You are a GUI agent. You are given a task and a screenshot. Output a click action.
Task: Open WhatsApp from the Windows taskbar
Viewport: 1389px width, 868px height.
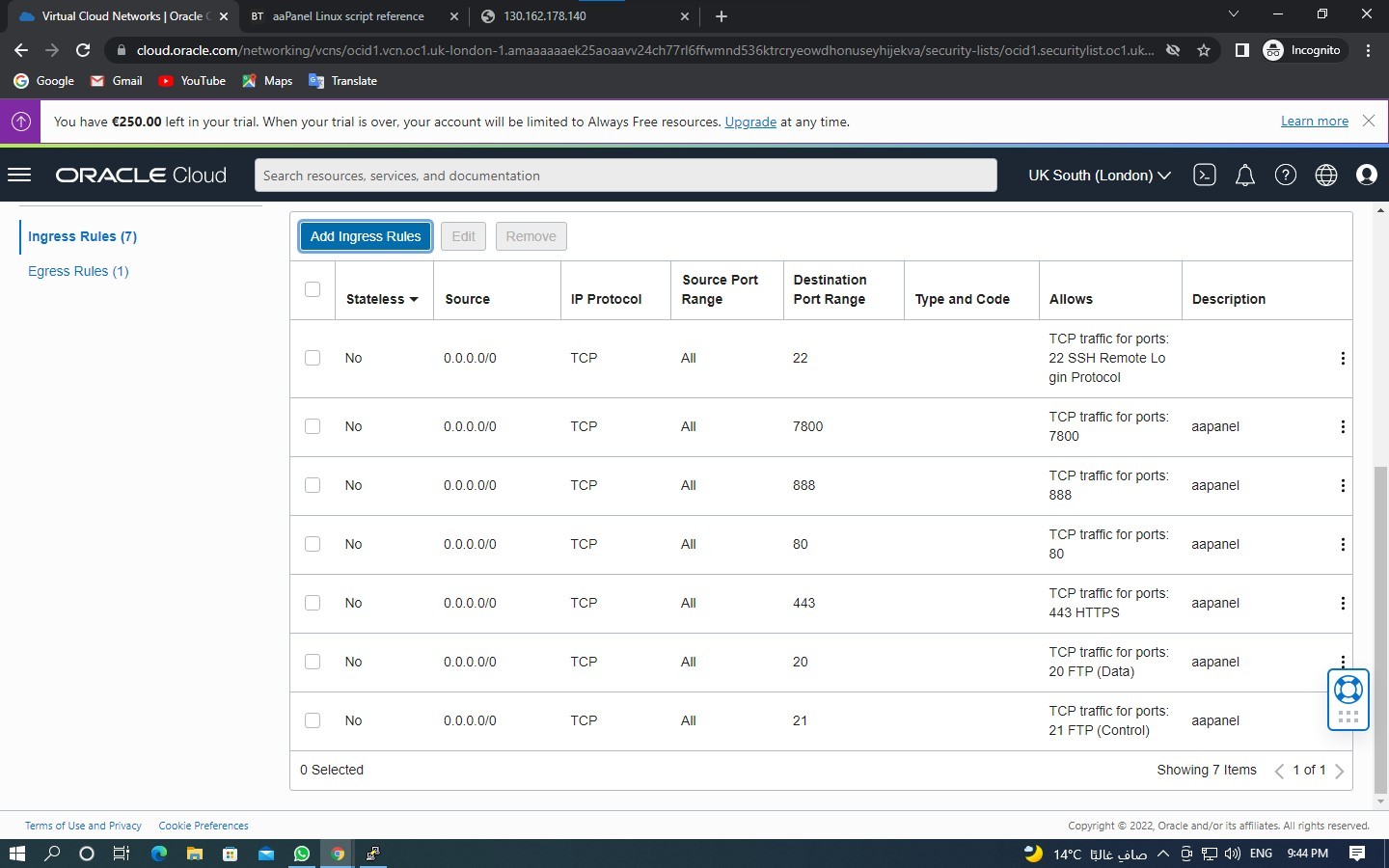[302, 854]
